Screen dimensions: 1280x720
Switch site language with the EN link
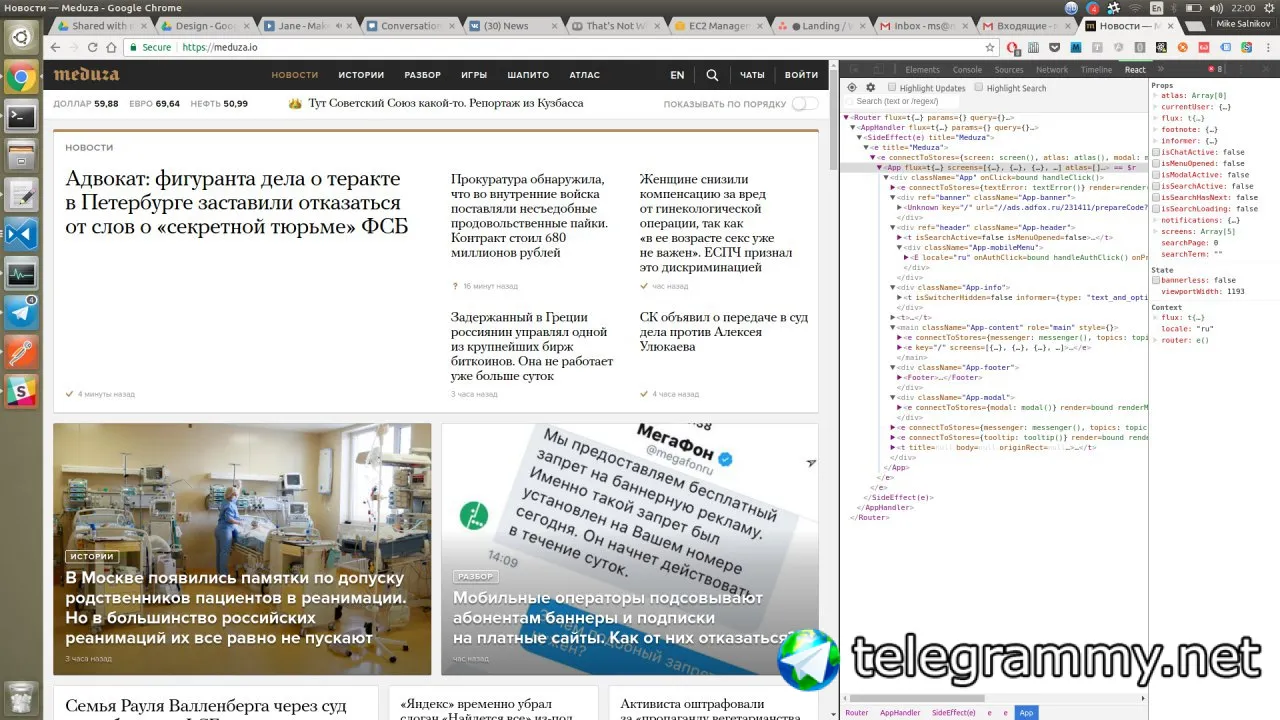677,75
